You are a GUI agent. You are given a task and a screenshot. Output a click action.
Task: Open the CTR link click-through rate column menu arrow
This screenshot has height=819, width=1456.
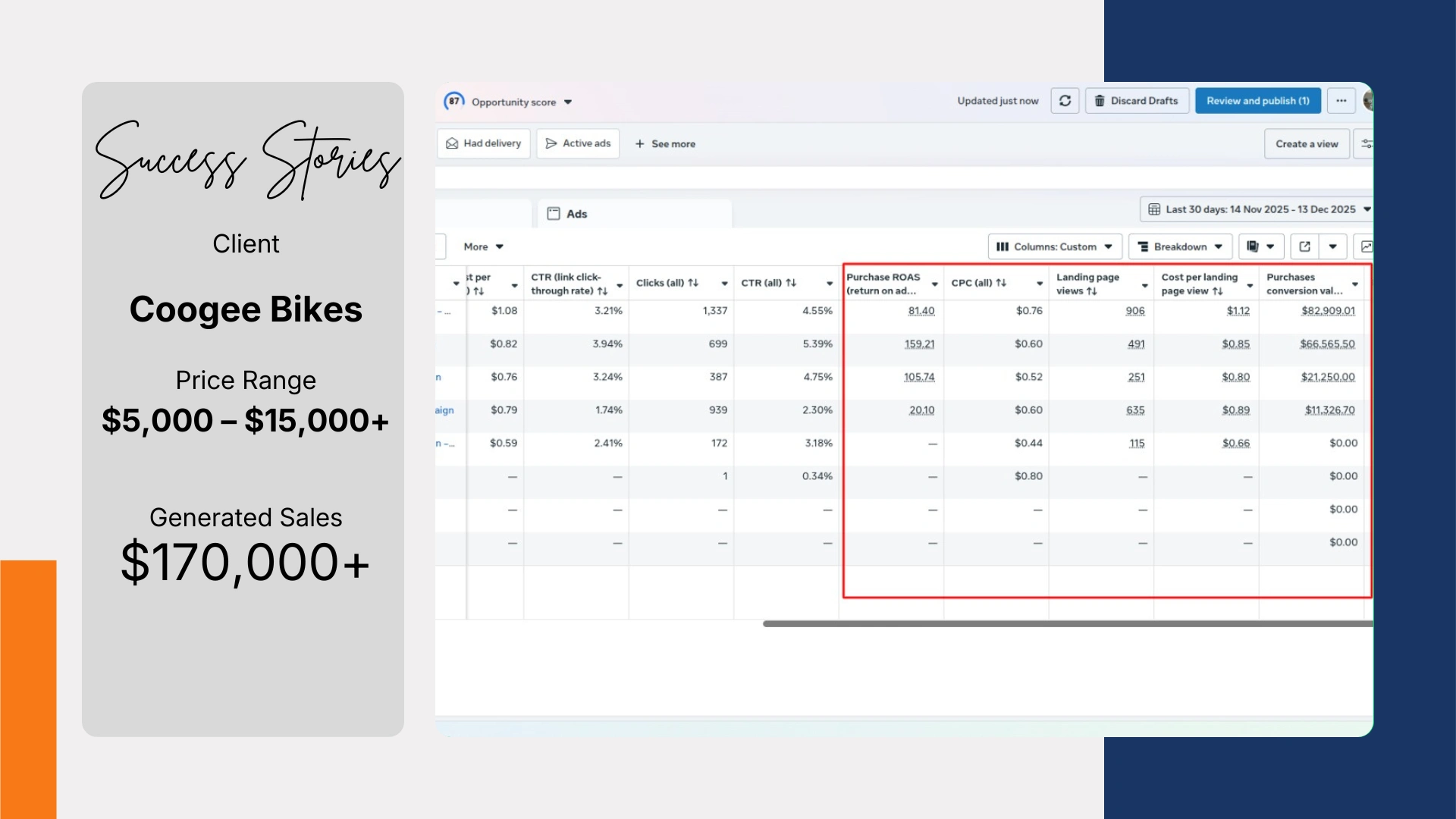pyautogui.click(x=620, y=285)
